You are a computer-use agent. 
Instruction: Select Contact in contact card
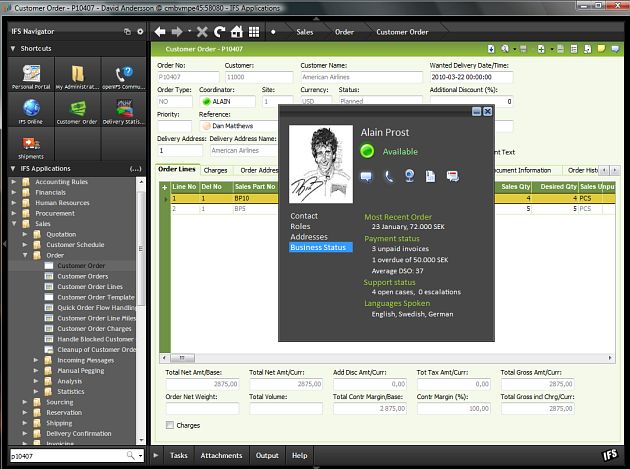pyautogui.click(x=304, y=216)
